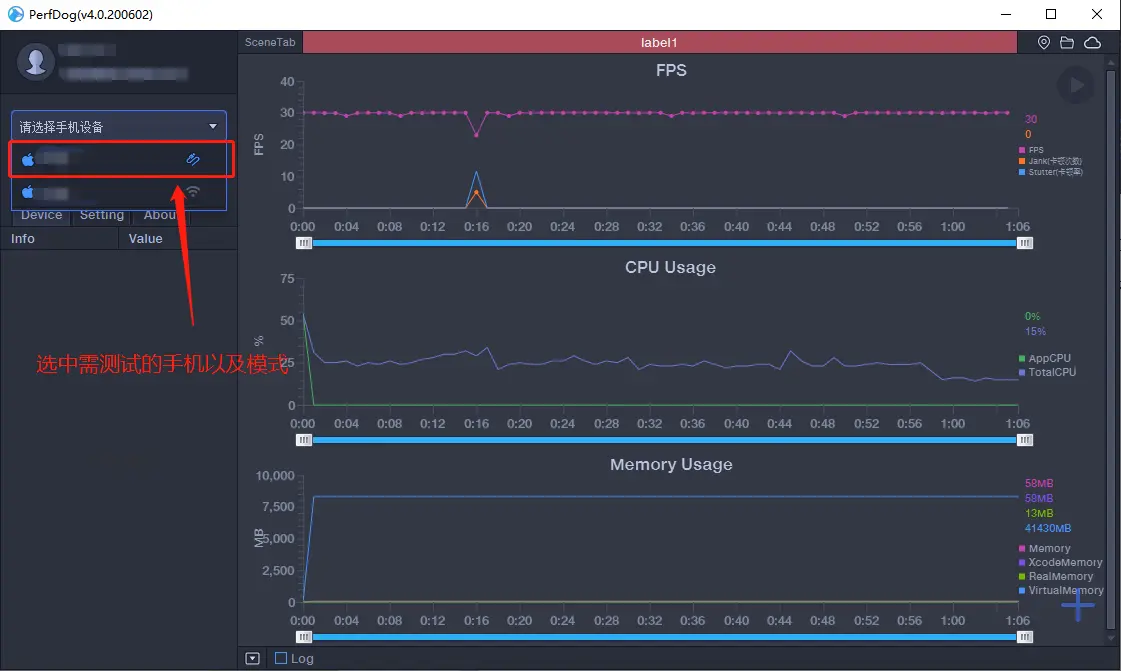Click the Memory Usage chart right range handle
1121x671 pixels.
pyautogui.click(x=1024, y=637)
